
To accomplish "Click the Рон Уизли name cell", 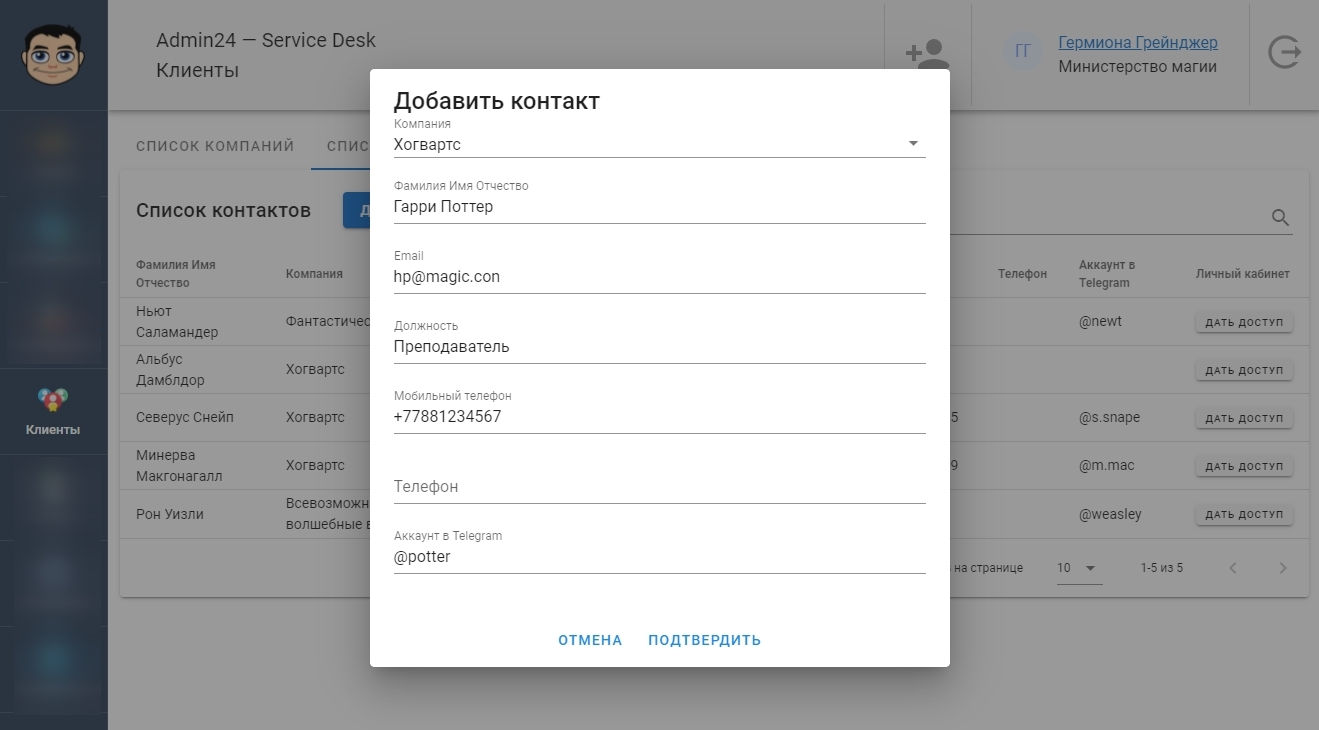I will [x=170, y=514].
